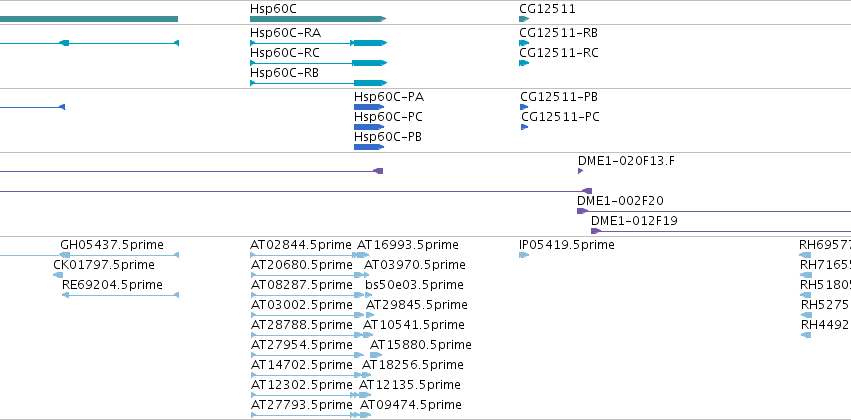The height and width of the screenshot is (420, 851).
Task: Select transcript CG12511-RC label
Action: [x=559, y=53]
